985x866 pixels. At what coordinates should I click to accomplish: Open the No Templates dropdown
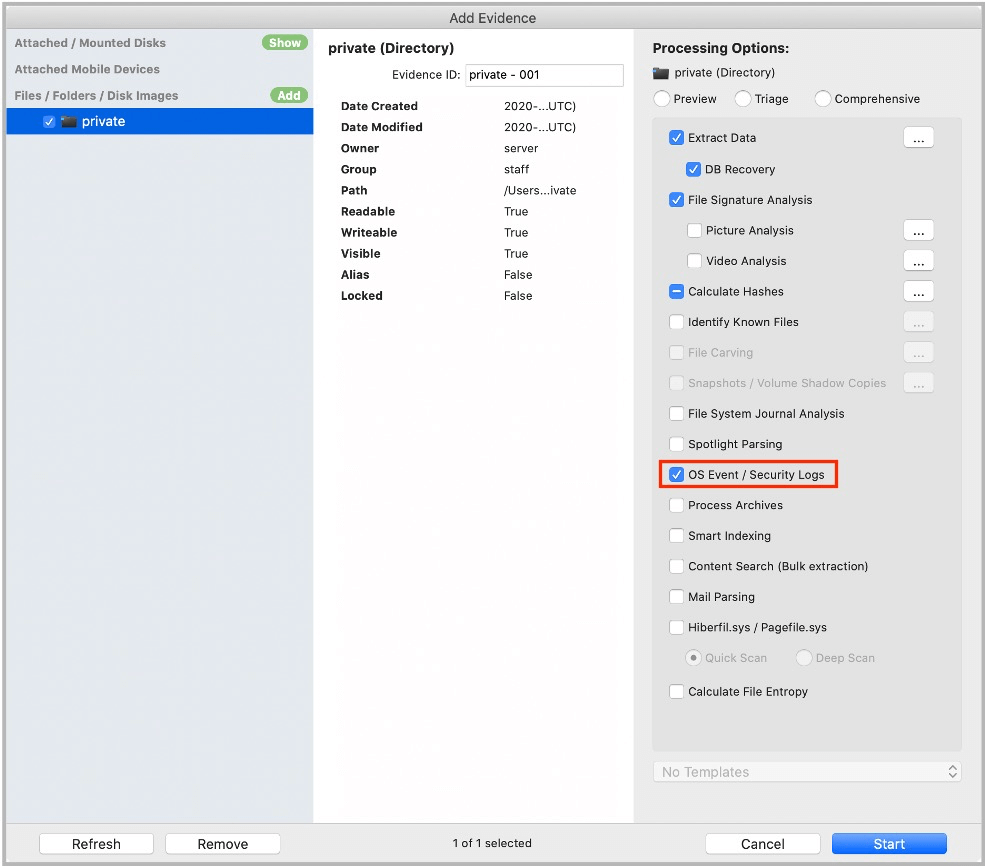click(807, 772)
